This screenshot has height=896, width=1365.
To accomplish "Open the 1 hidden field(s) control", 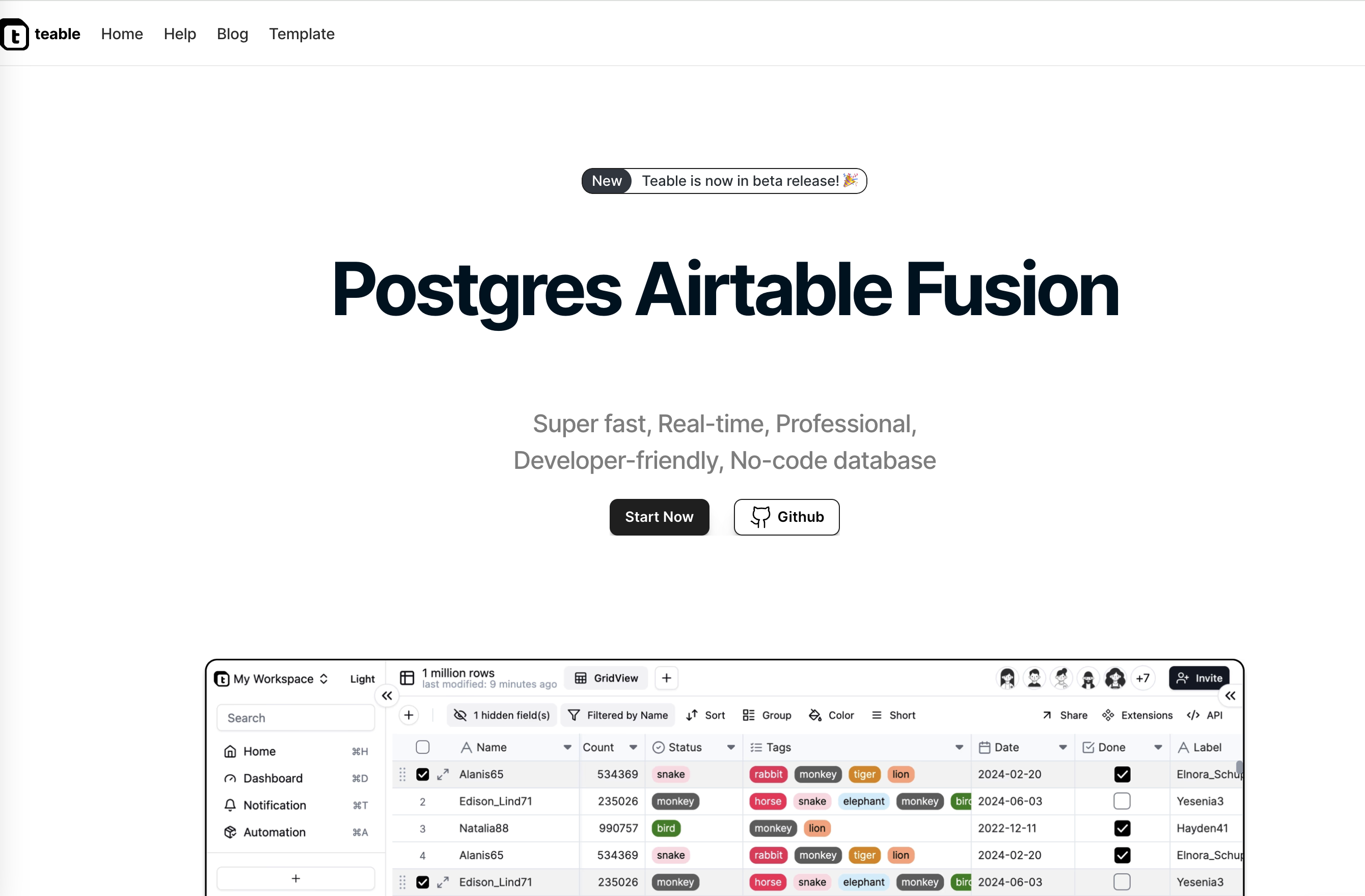I will 502,715.
